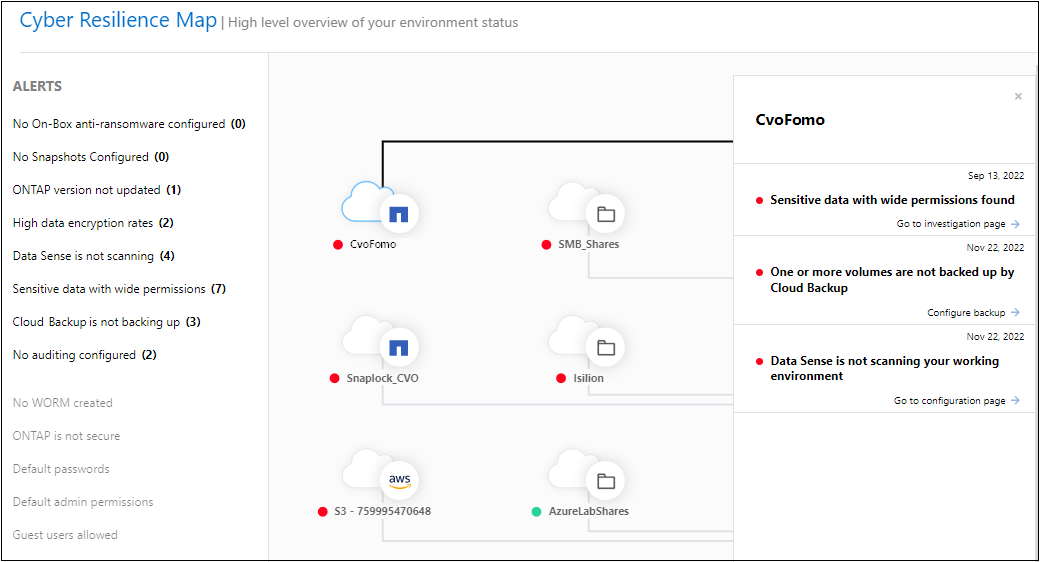
Task: Select No Snapshots Configured alert
Action: pos(91,157)
